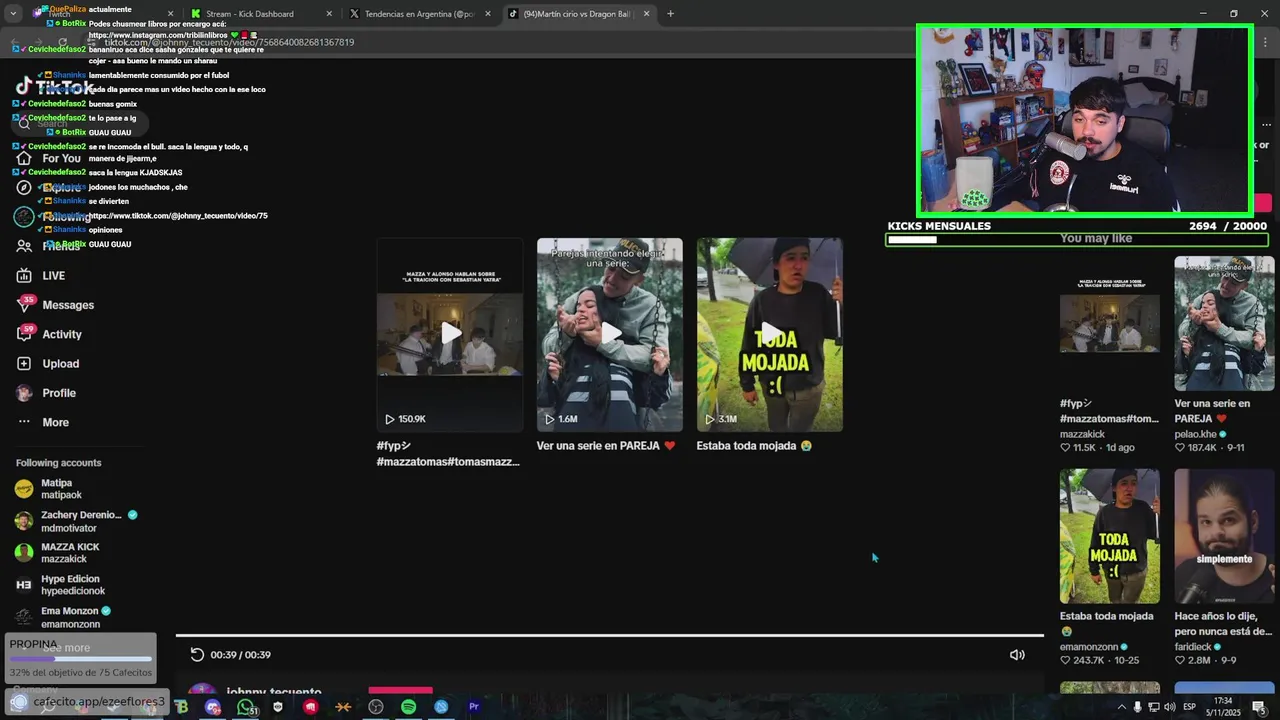The height and width of the screenshot is (720, 1280).
Task: Click the LIVE camera icon
Action: (x=24, y=275)
